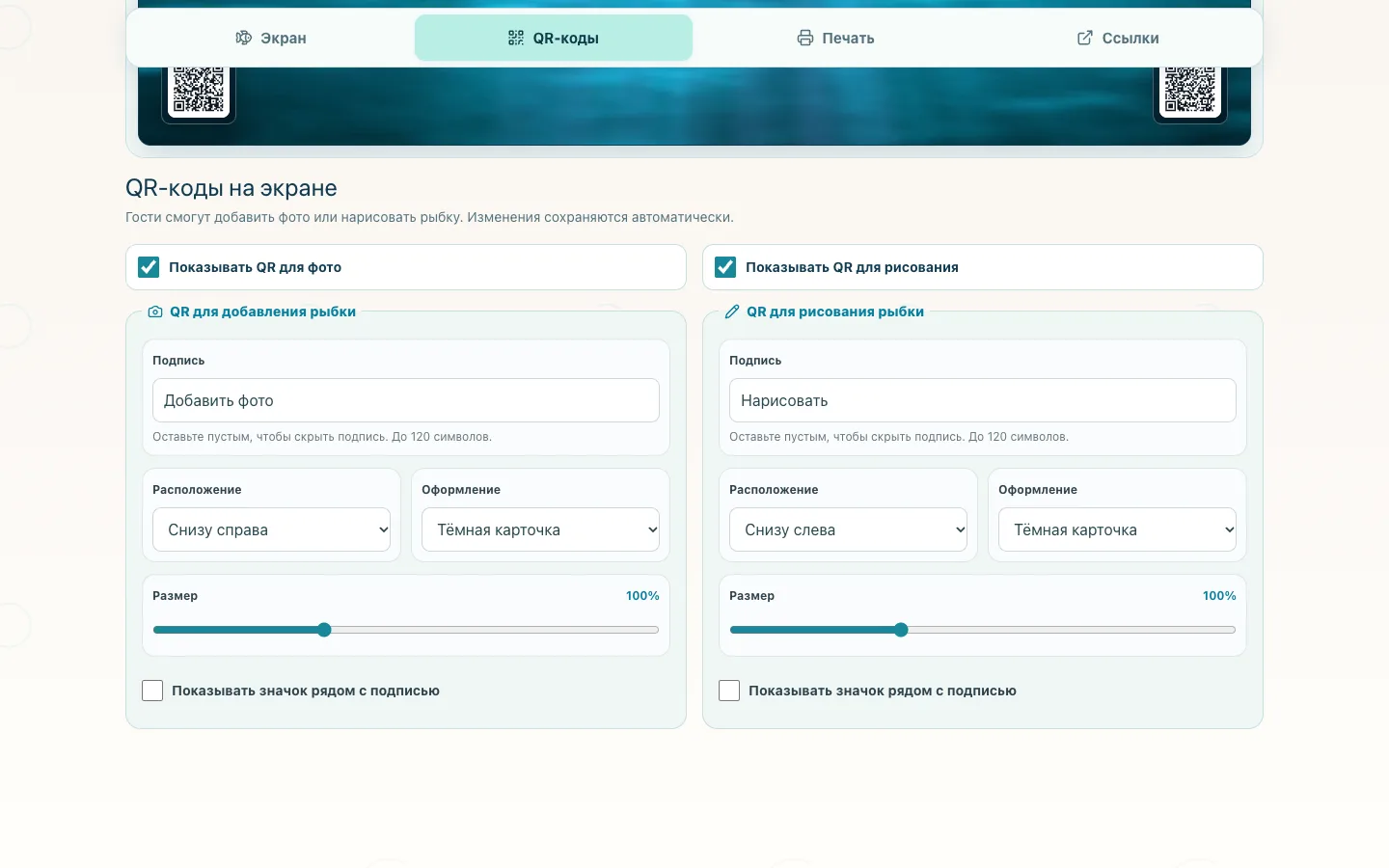Click the QR icon in the QR-коды tab
The width and height of the screenshot is (1389, 868).
(516, 38)
